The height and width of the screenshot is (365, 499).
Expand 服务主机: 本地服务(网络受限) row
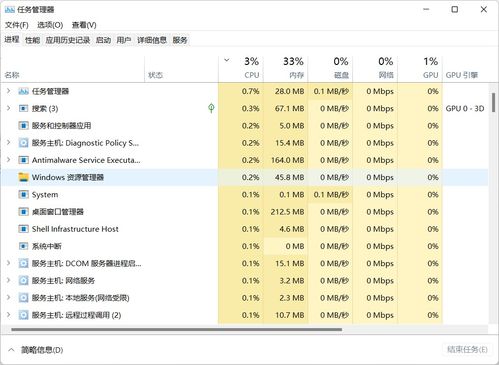click(9, 297)
